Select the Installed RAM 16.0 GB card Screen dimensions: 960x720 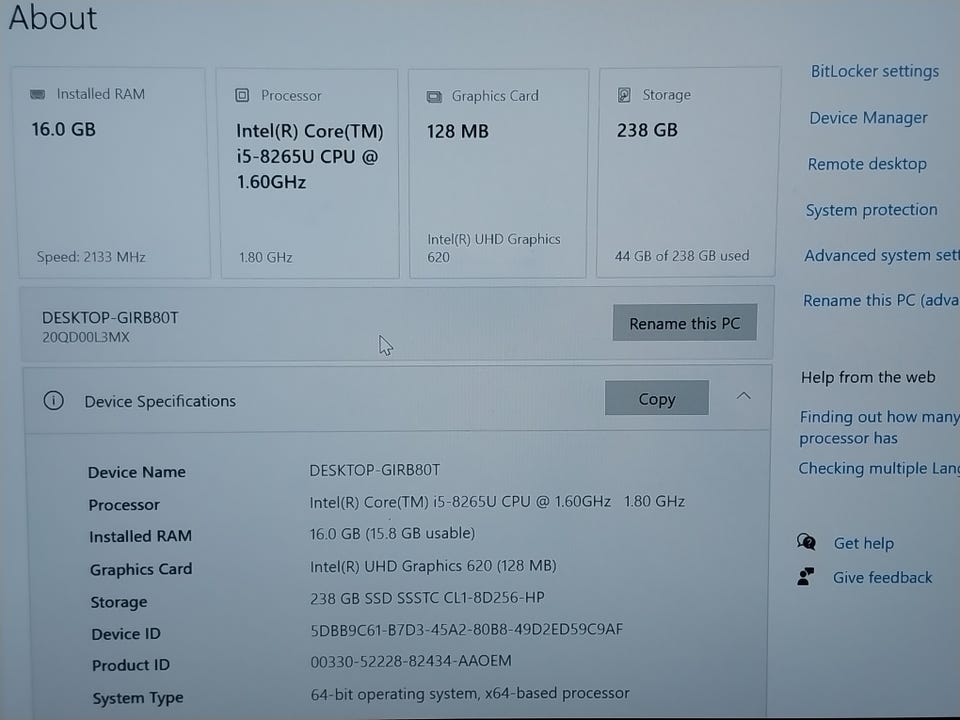(x=113, y=173)
